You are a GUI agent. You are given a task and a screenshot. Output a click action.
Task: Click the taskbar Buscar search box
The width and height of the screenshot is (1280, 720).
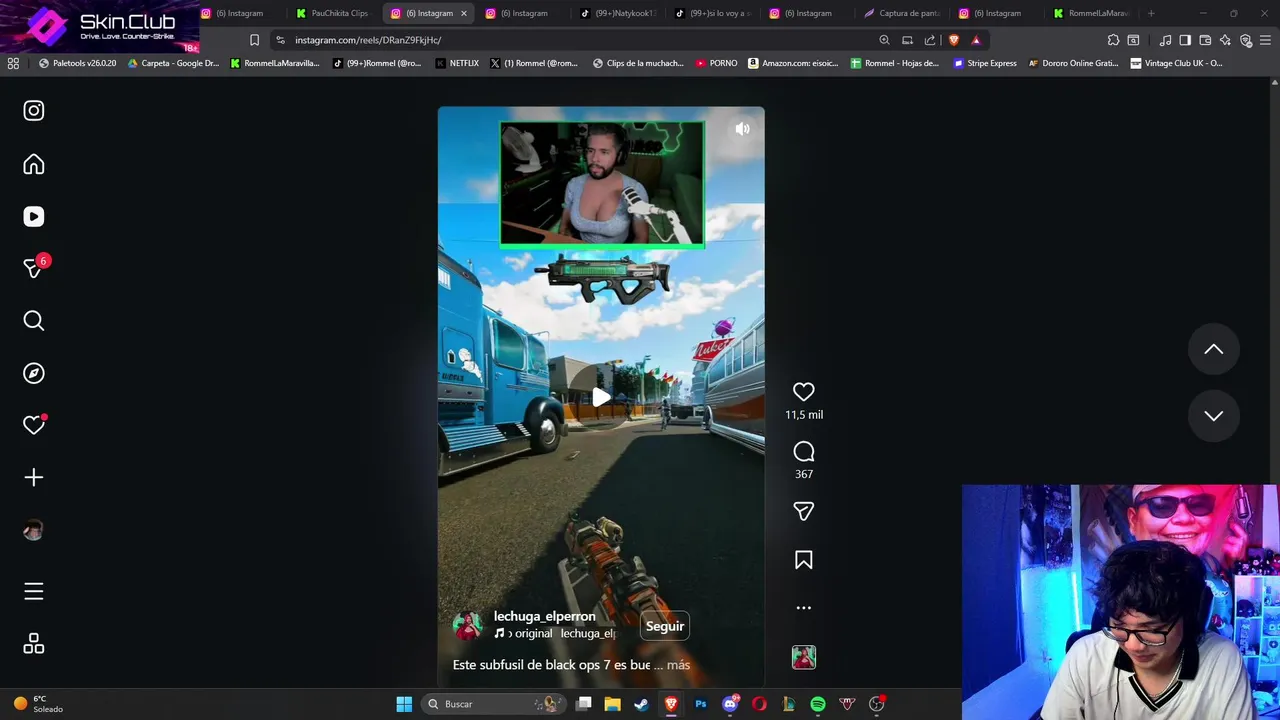pos(493,704)
